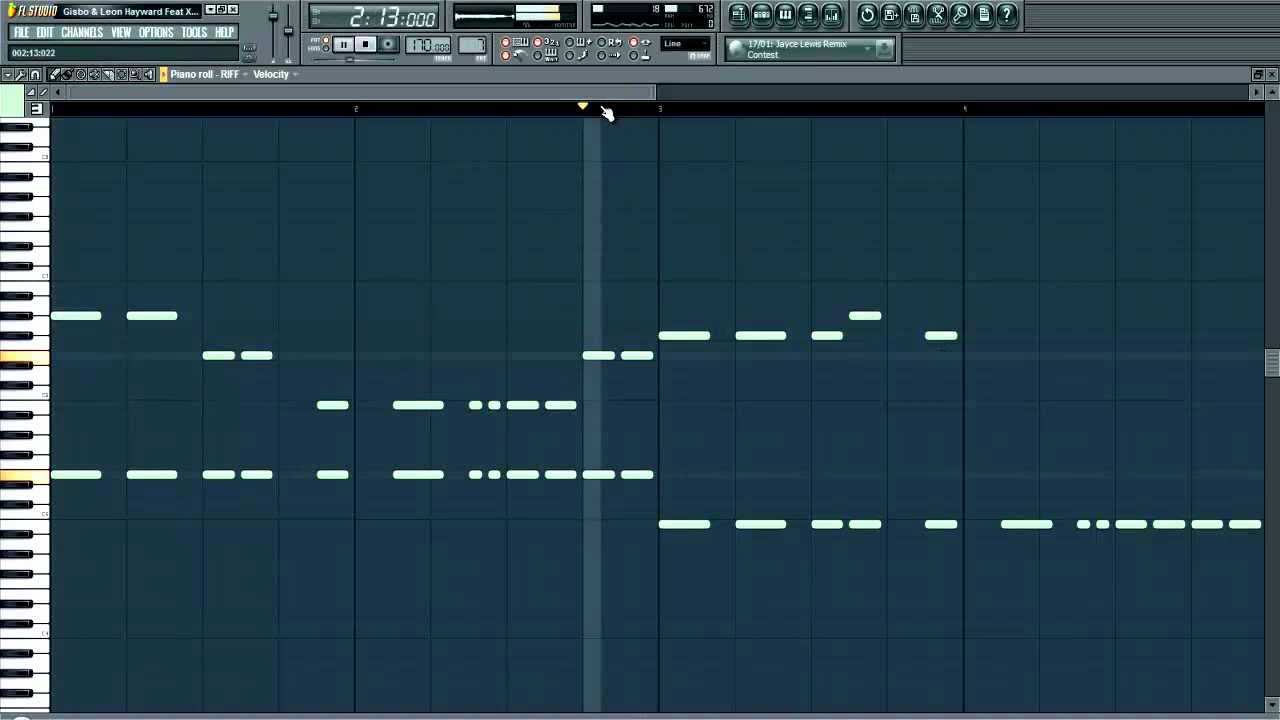Open the EDIT menu

(x=45, y=32)
